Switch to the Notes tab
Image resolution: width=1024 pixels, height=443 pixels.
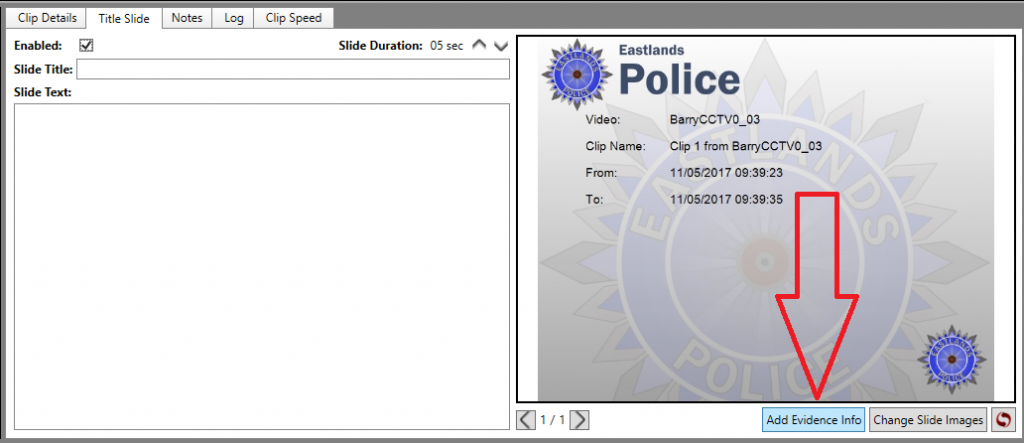click(x=187, y=18)
